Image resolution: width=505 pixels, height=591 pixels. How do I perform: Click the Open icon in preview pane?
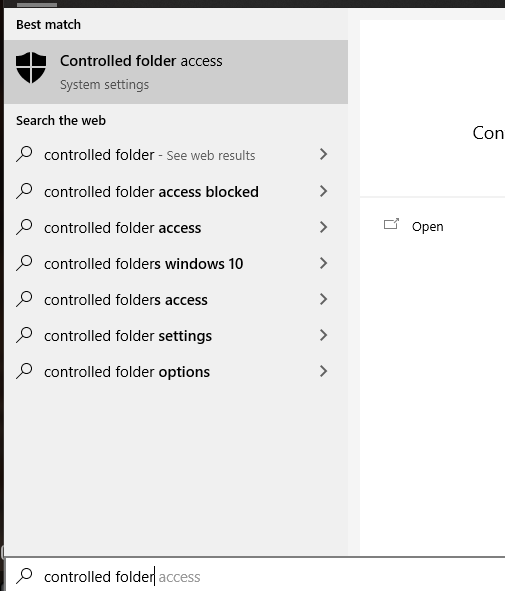click(391, 225)
